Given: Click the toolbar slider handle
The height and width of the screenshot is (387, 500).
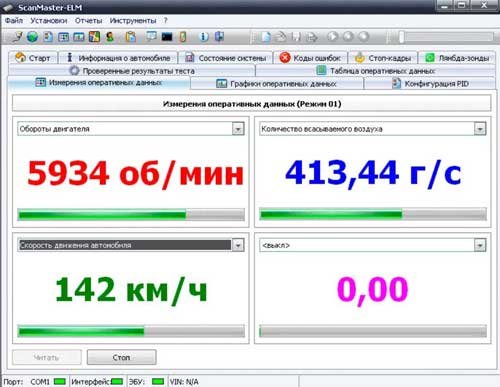Looking at the screenshot, I should click(x=402, y=37).
